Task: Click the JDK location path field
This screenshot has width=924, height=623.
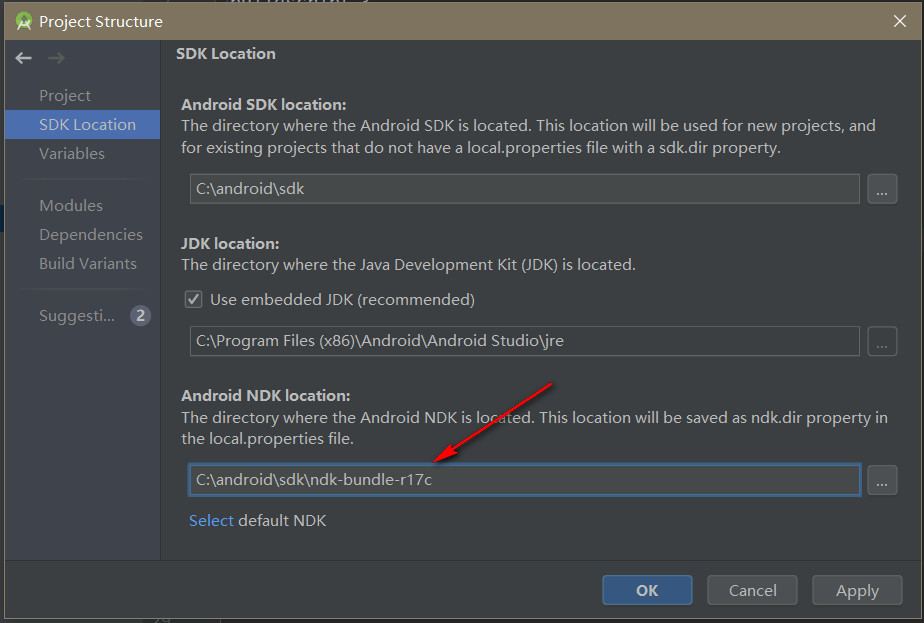Action: (524, 341)
